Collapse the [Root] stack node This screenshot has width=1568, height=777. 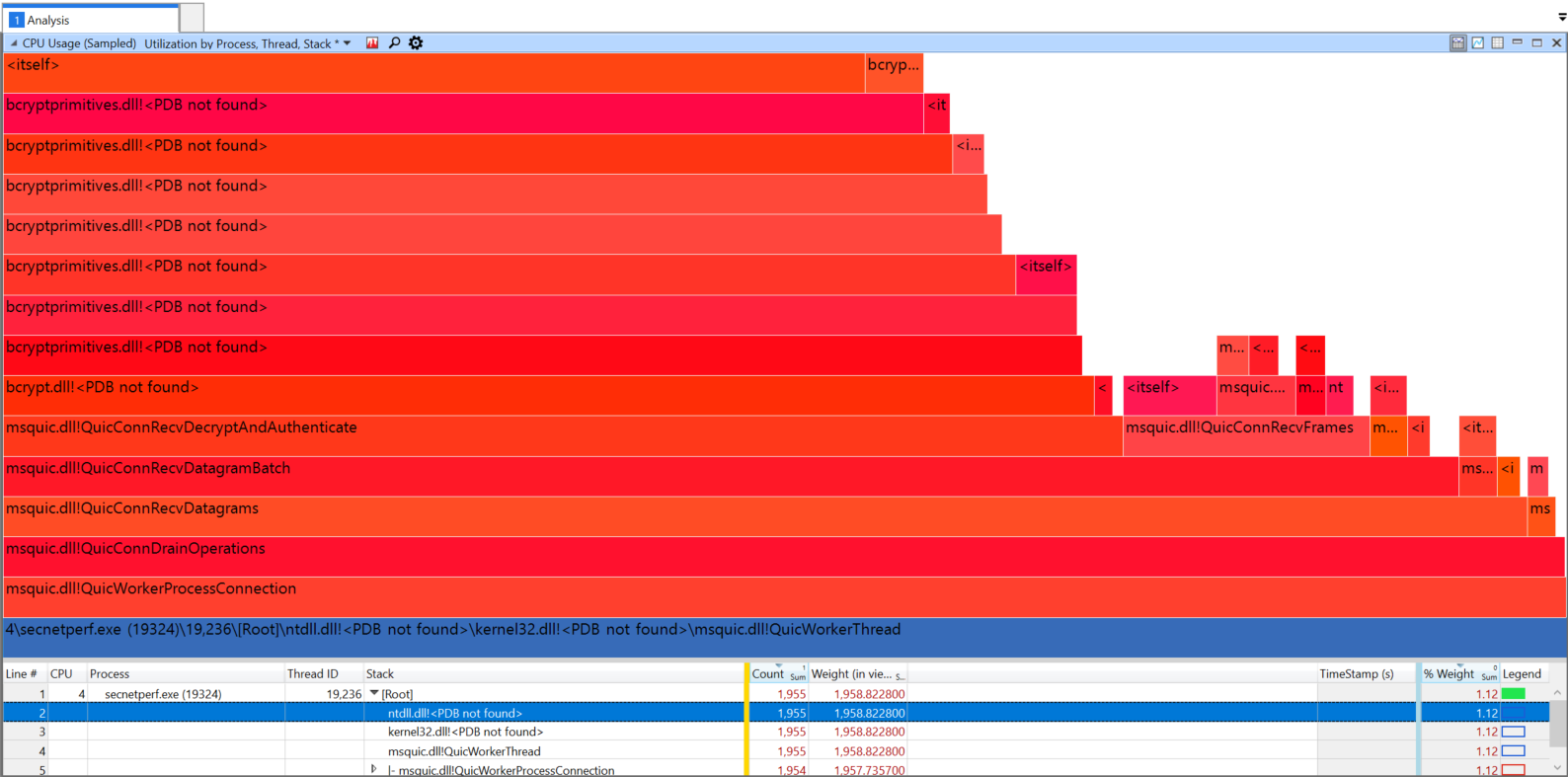click(x=374, y=694)
